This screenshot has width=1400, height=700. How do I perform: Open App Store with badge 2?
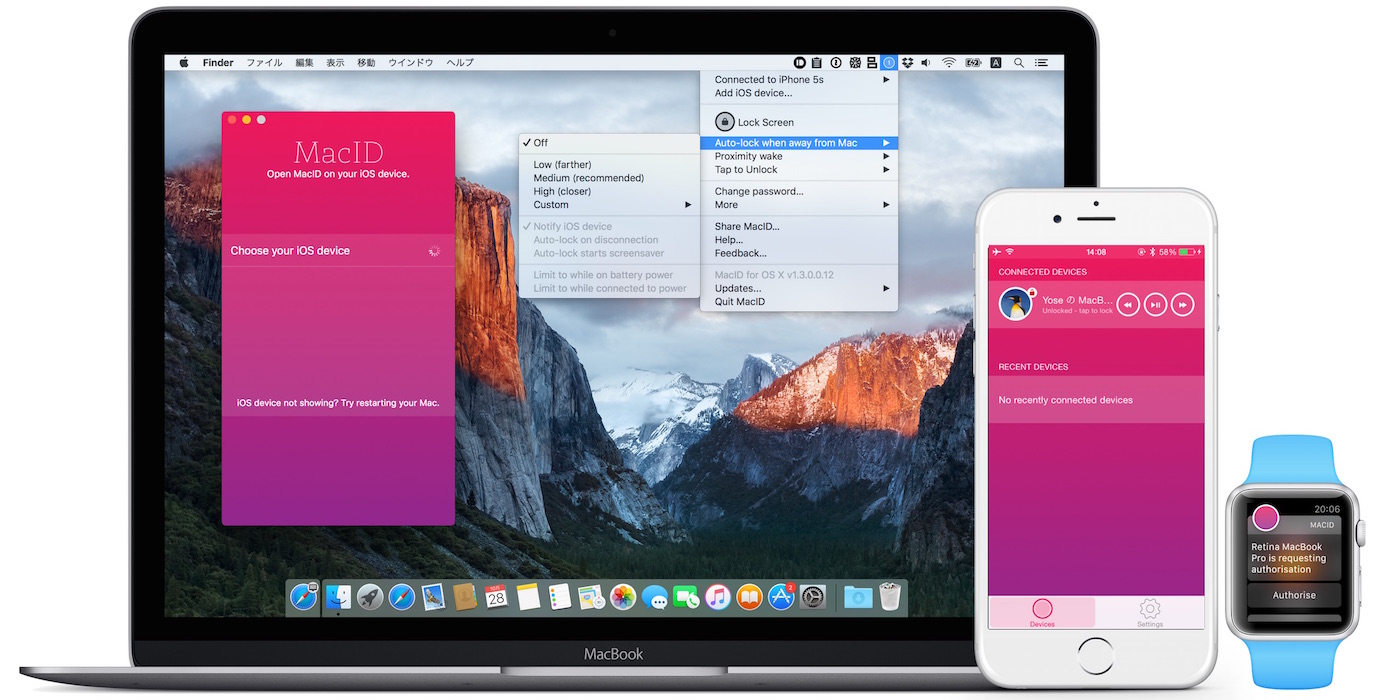781,597
